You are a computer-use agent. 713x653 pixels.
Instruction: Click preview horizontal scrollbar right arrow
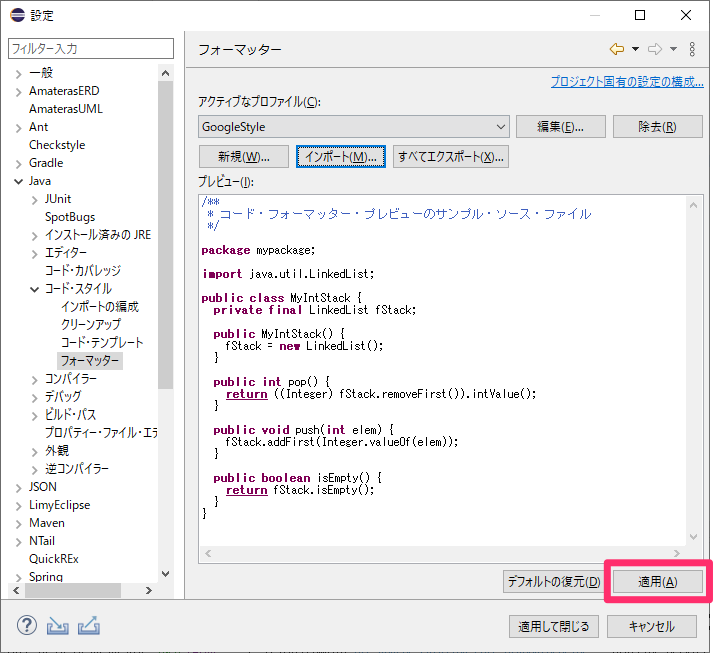pos(677,553)
